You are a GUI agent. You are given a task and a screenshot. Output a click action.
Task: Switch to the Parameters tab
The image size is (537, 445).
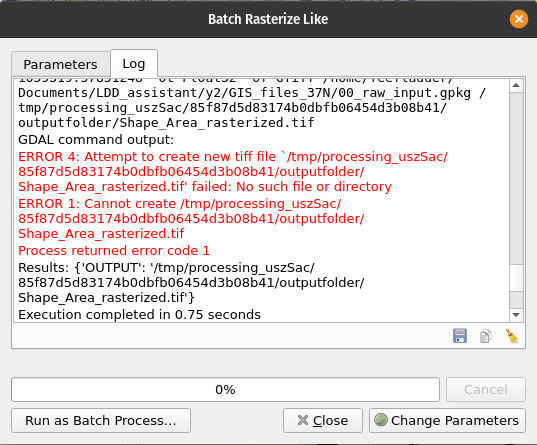[61, 64]
